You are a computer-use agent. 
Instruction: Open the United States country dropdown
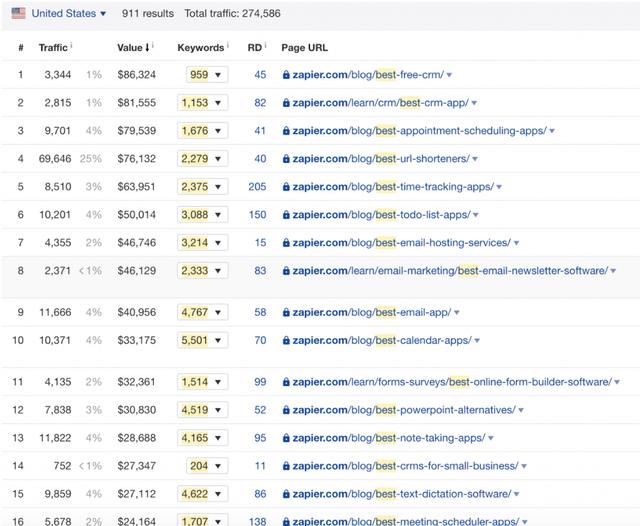[69, 13]
